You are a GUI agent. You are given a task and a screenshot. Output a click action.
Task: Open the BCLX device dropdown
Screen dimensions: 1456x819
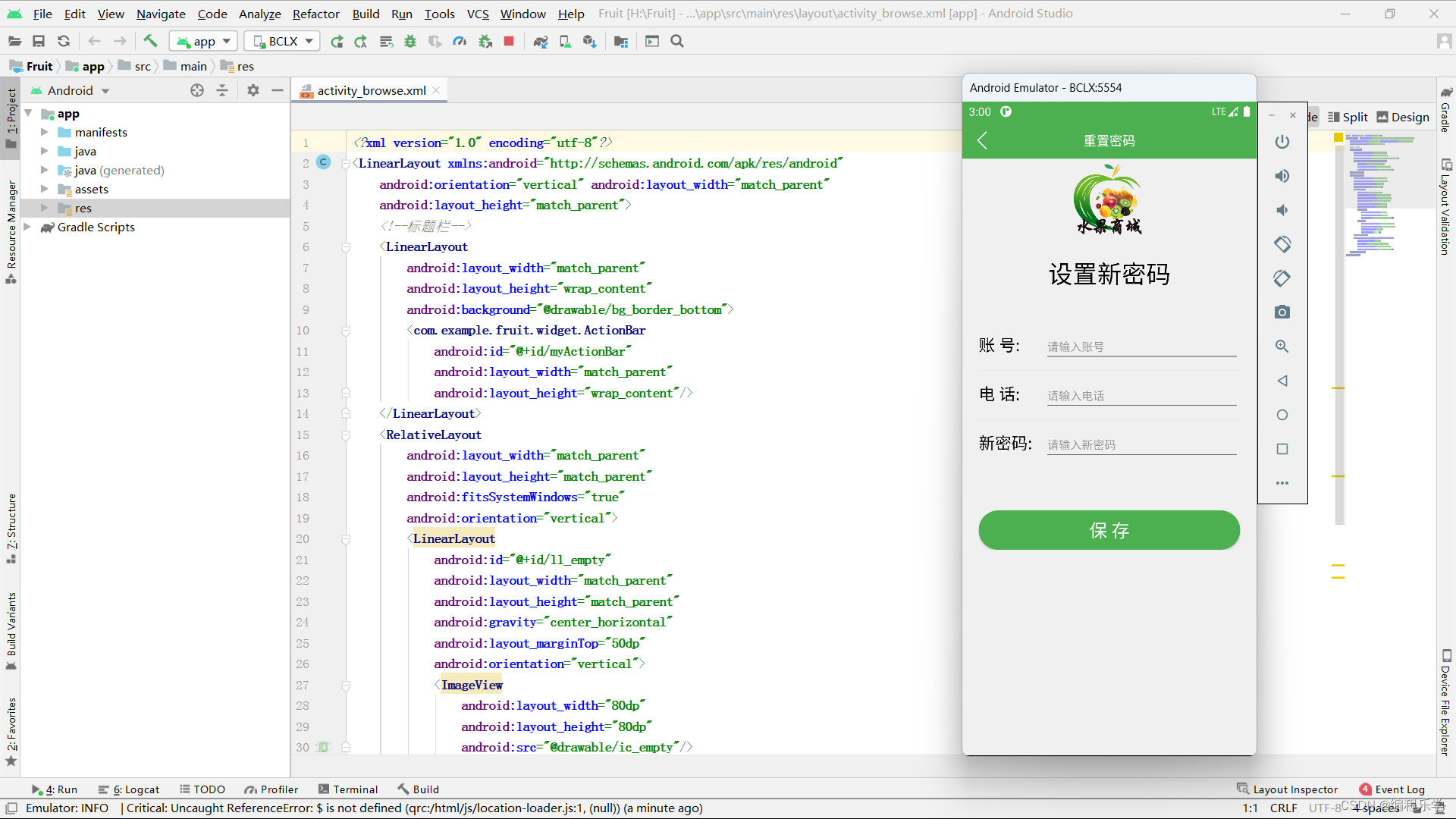coord(282,41)
